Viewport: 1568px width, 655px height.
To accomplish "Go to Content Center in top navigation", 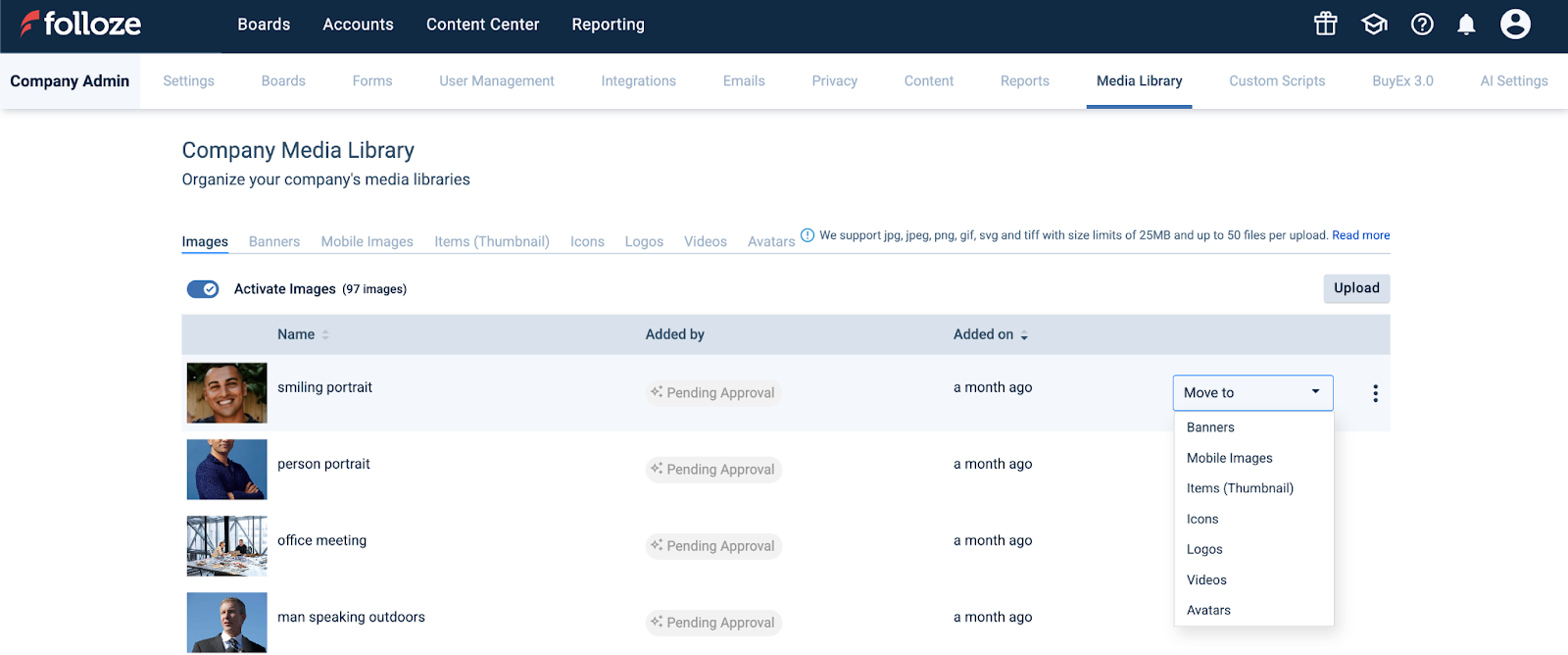I will coord(482,25).
